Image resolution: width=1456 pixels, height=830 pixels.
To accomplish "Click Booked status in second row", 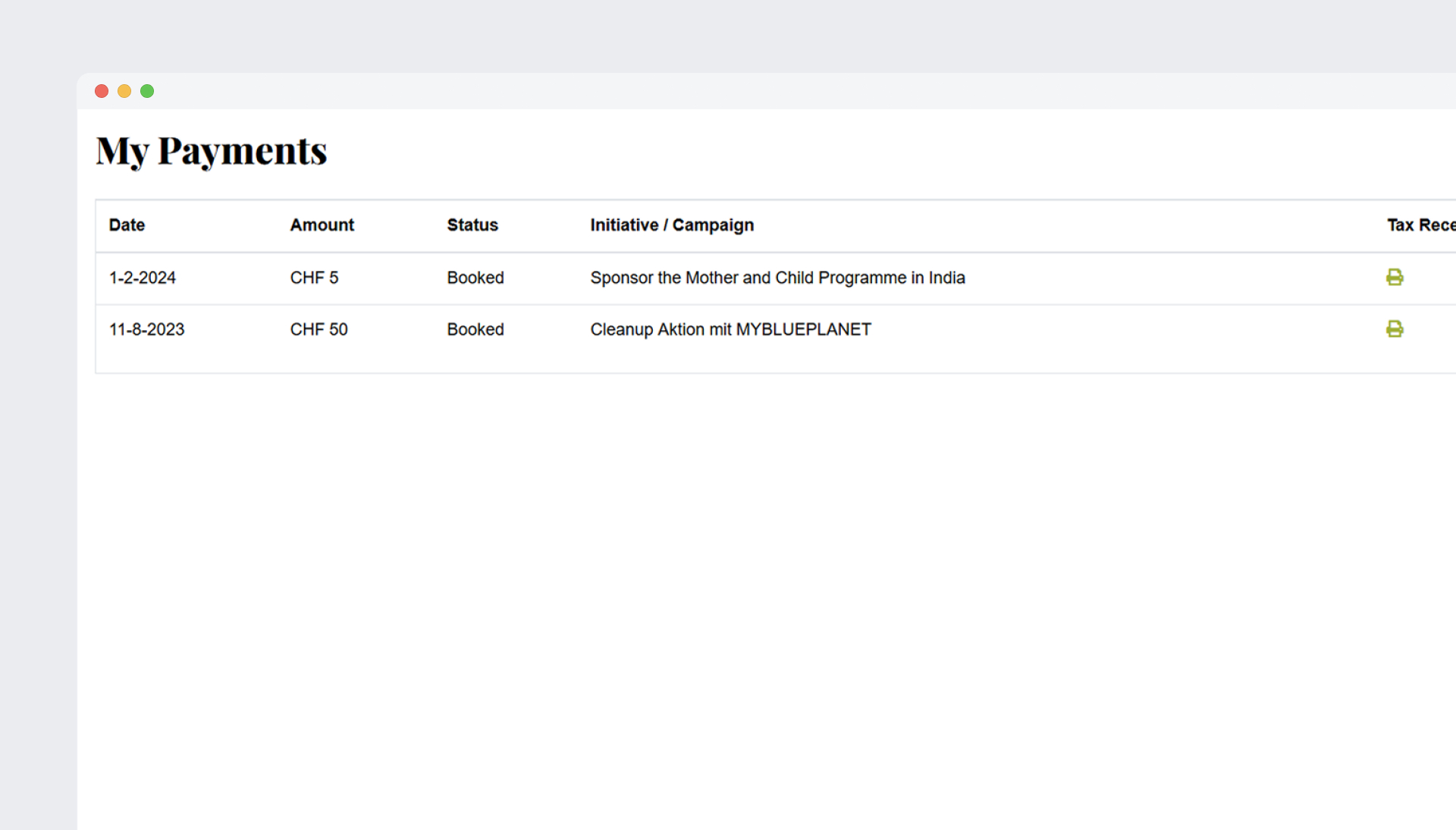I will click(475, 329).
